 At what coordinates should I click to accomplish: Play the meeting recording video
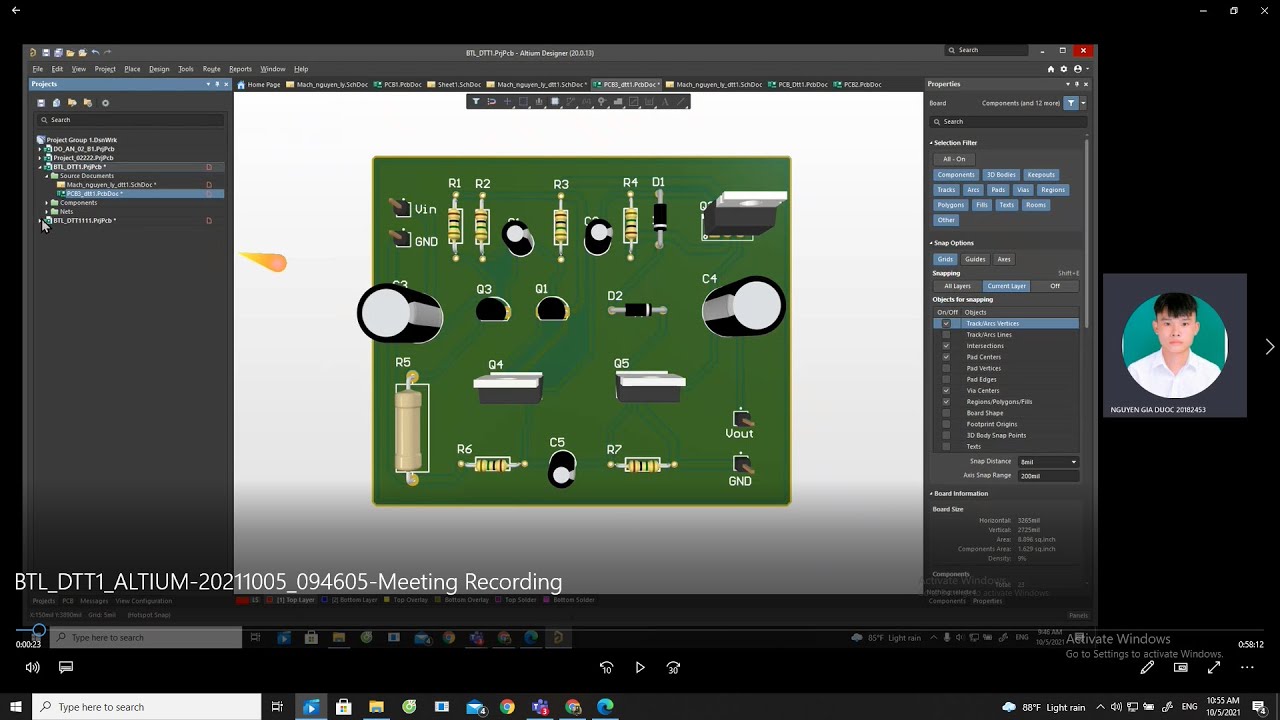[x=640, y=667]
